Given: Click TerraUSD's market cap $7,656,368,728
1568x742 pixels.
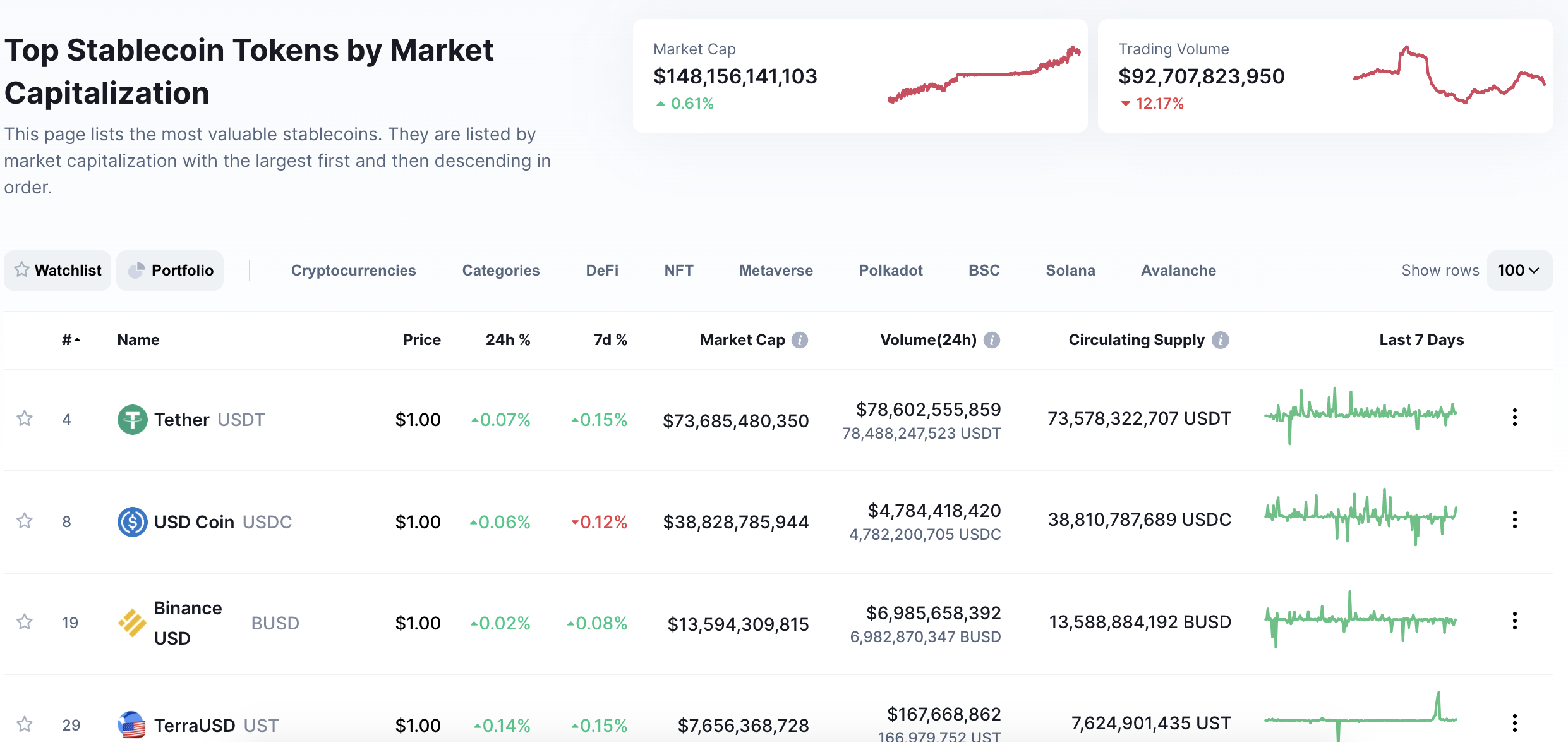Looking at the screenshot, I should pos(744,726).
